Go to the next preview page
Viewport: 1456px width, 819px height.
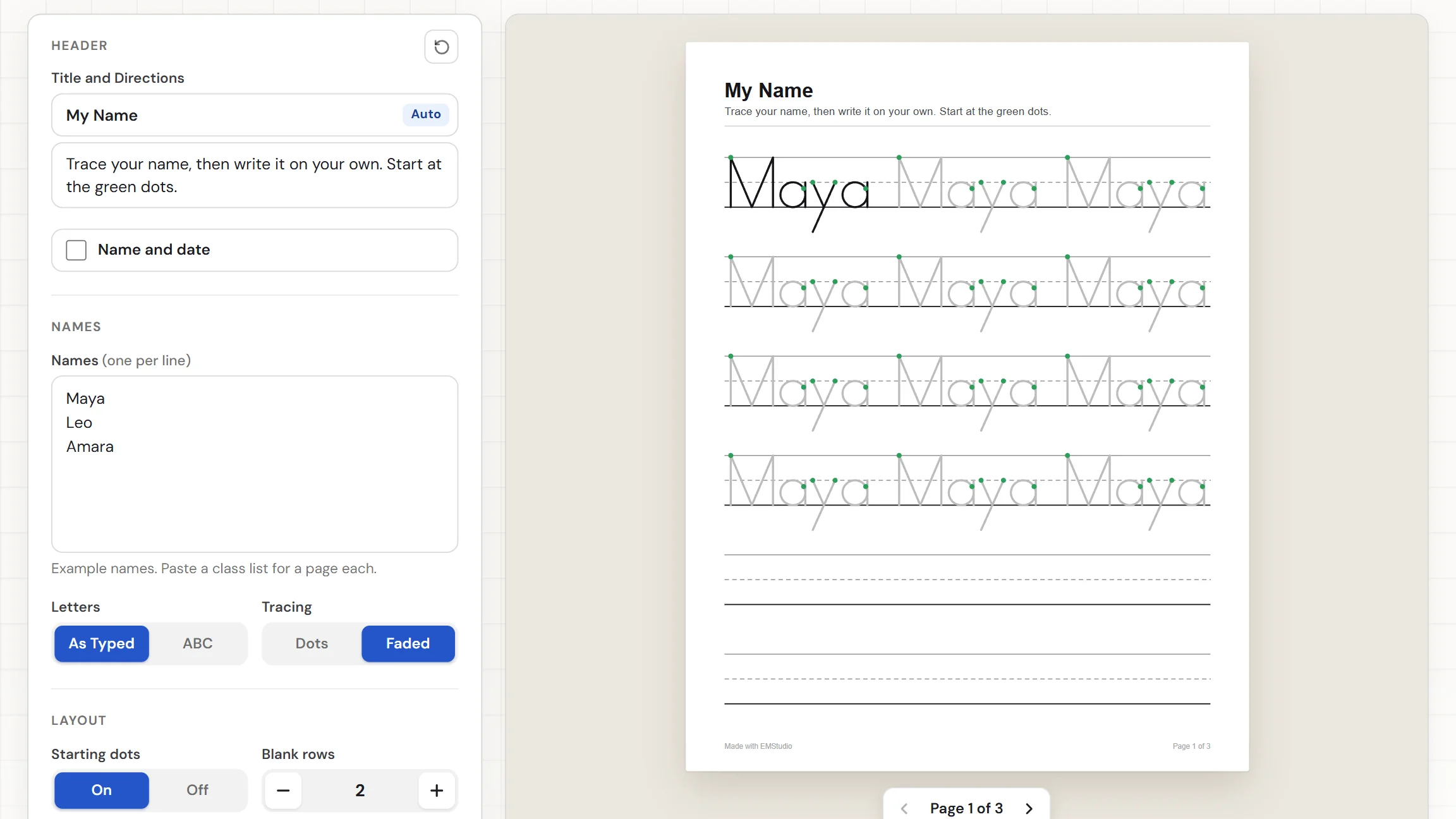point(1029,808)
